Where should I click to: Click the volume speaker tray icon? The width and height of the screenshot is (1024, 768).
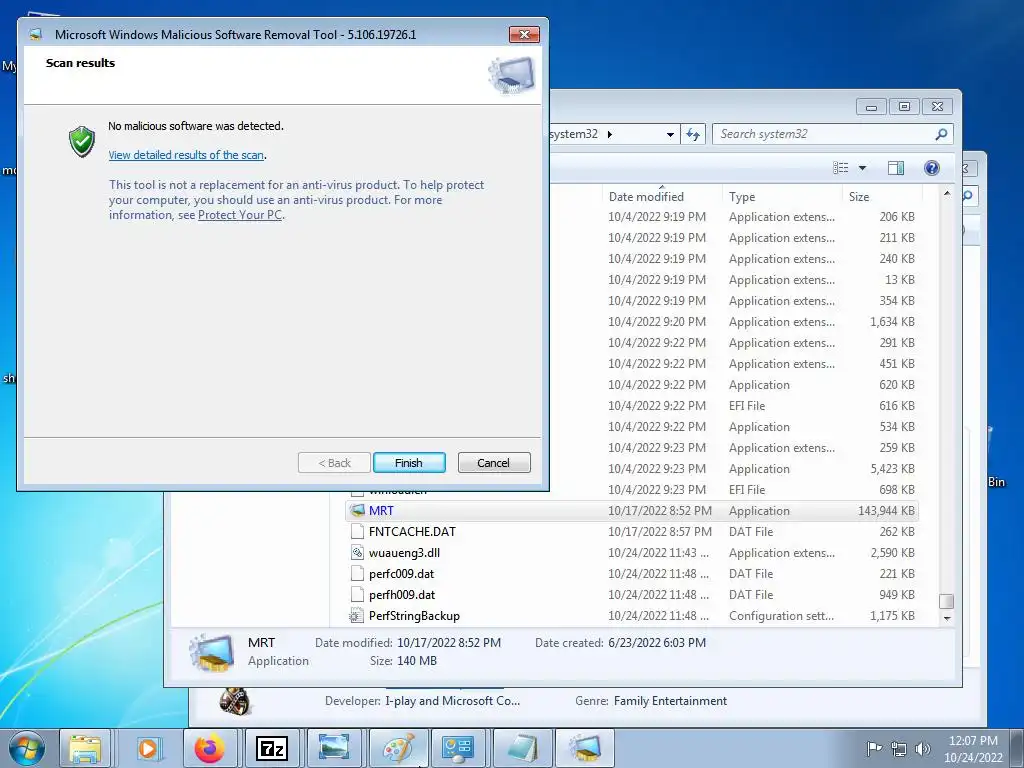[922, 749]
